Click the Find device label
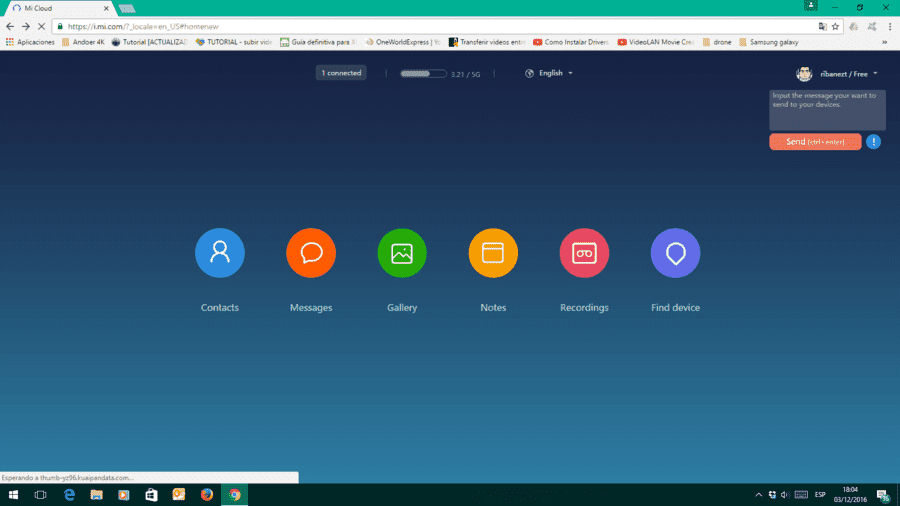Viewport: 900px width, 506px height. 676,308
